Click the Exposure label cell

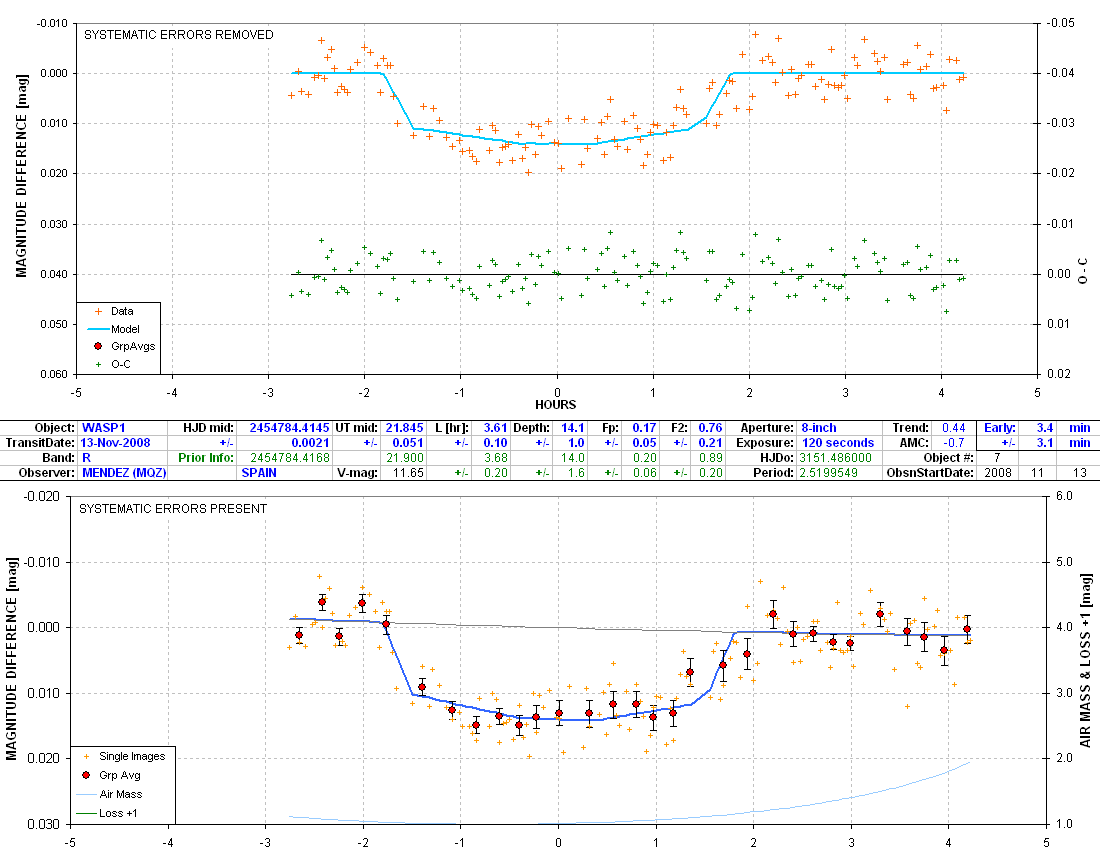[x=765, y=443]
